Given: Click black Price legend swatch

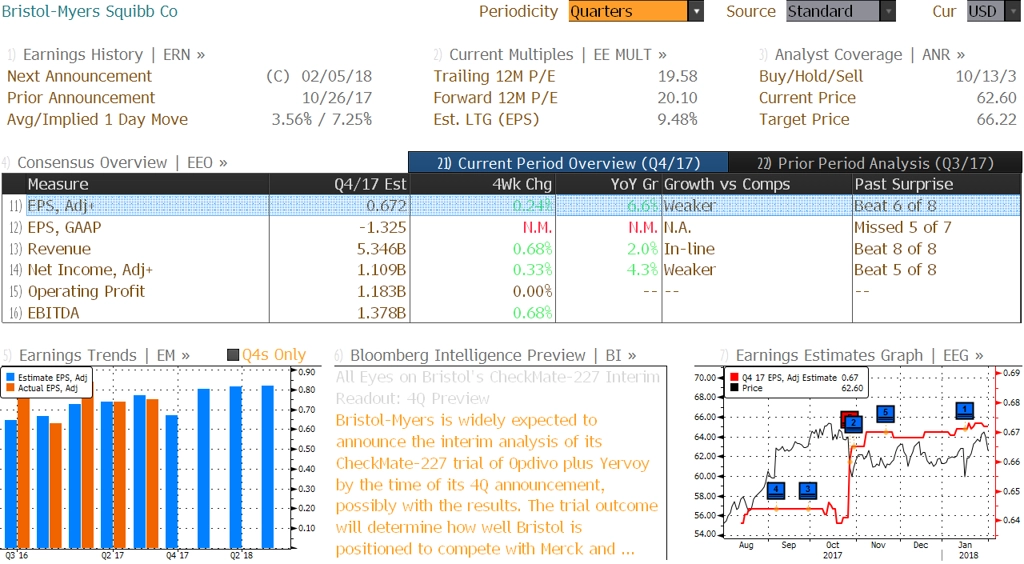Looking at the screenshot, I should click(734, 388).
